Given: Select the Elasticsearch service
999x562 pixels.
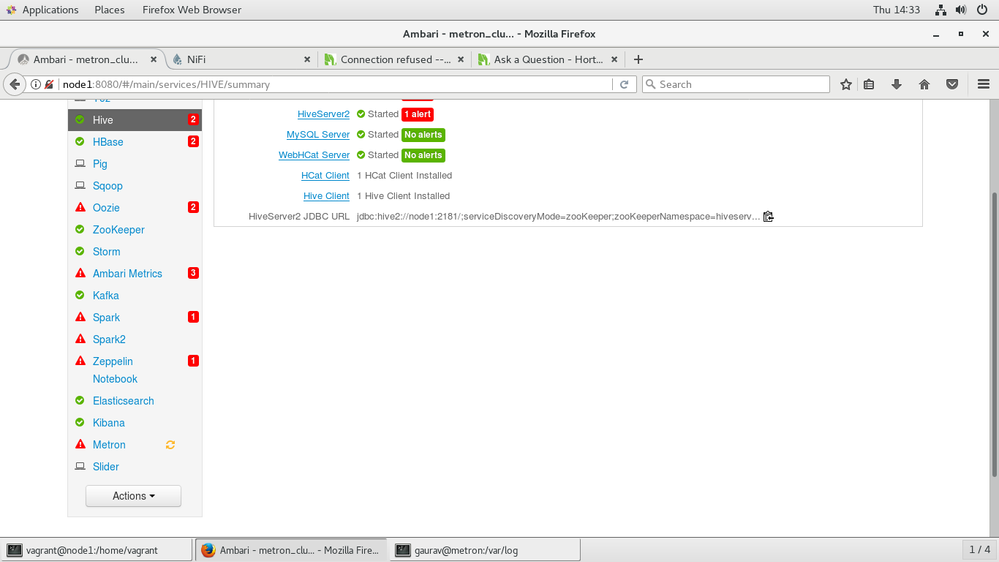Looking at the screenshot, I should click(124, 401).
